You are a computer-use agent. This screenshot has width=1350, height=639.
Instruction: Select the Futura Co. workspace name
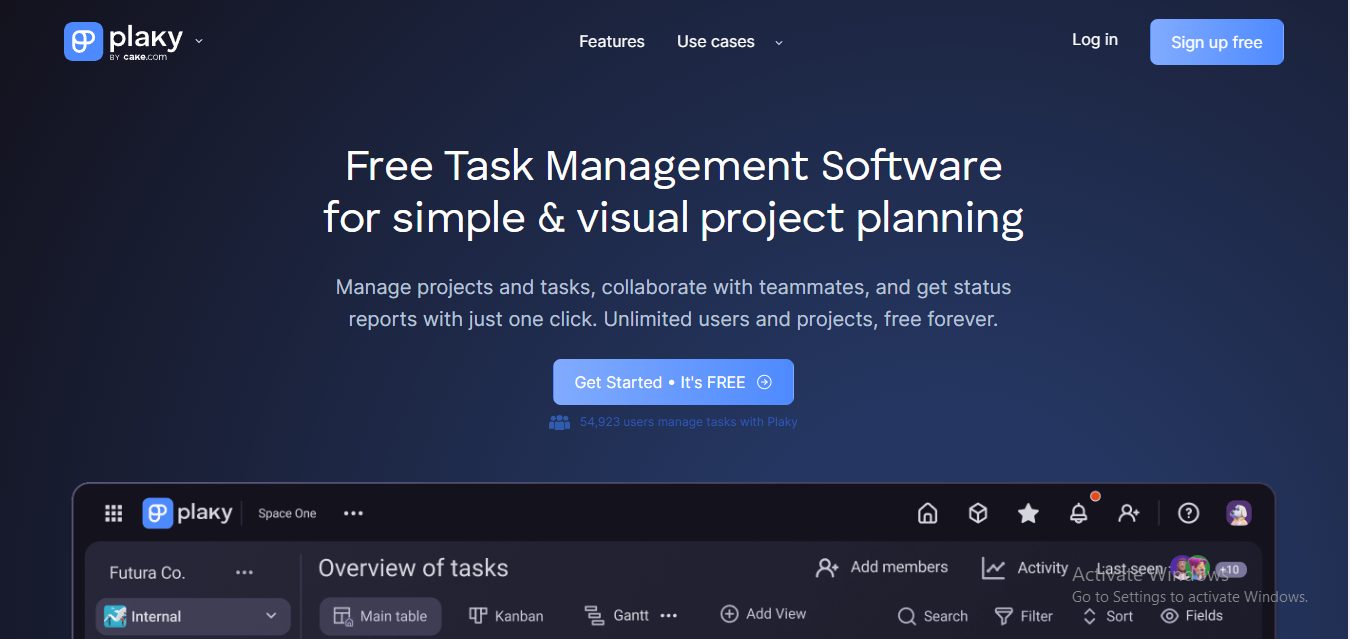[x=147, y=573]
